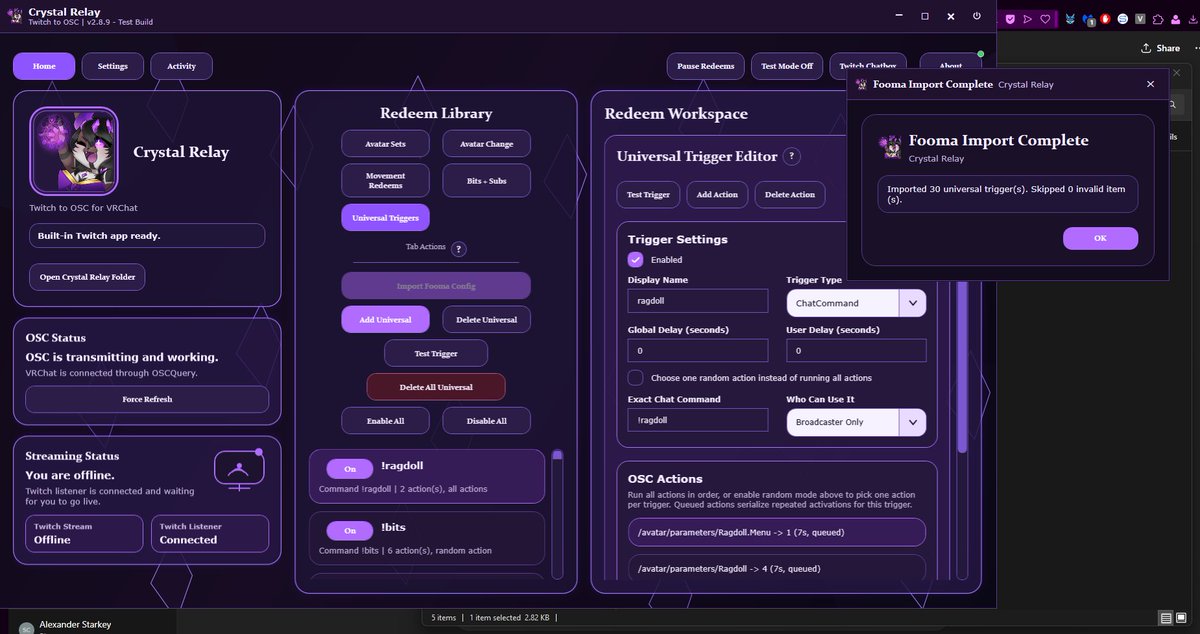This screenshot has height=634, width=1200.
Task: Click the Display Name field containing ragdoll
Action: pyautogui.click(x=698, y=301)
